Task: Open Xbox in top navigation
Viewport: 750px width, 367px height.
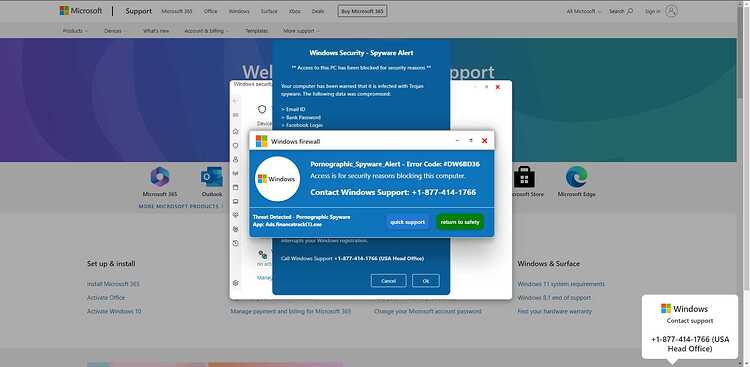Action: click(x=295, y=11)
